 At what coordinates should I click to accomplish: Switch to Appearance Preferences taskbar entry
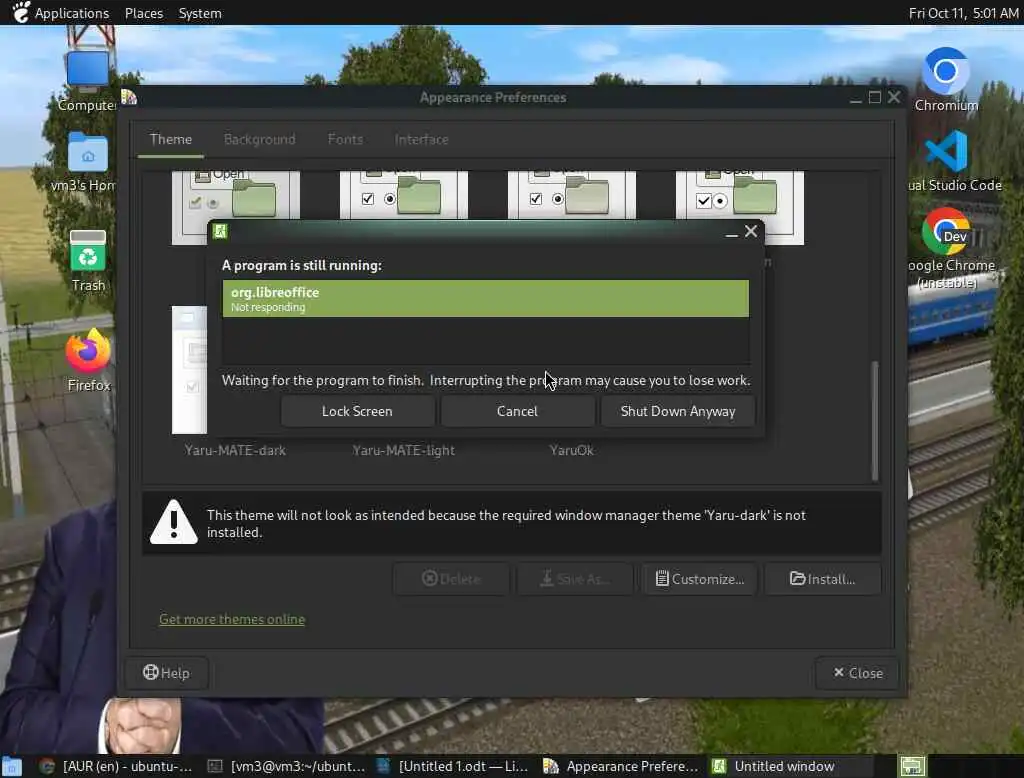coord(621,766)
